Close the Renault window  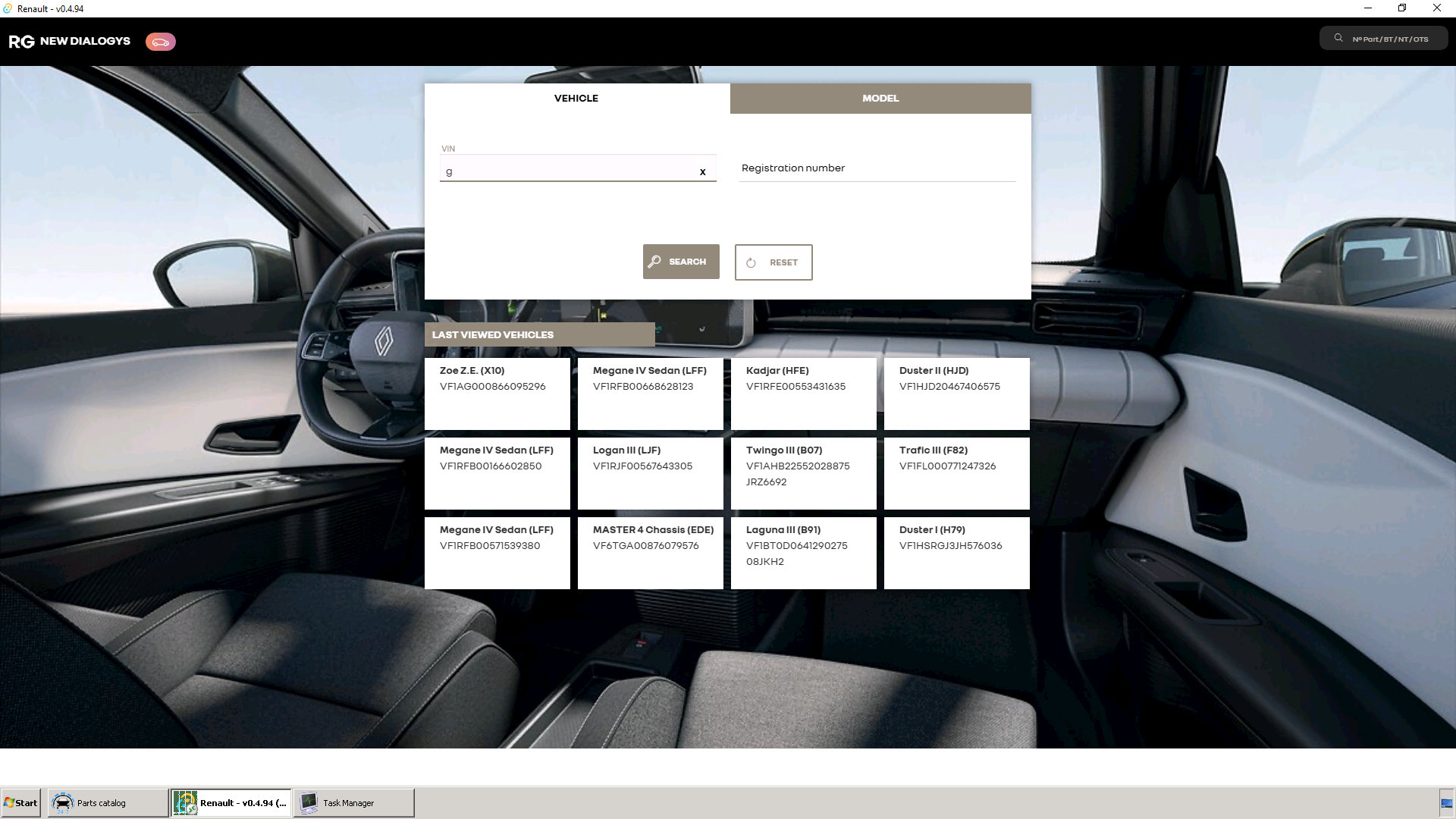click(x=1437, y=8)
